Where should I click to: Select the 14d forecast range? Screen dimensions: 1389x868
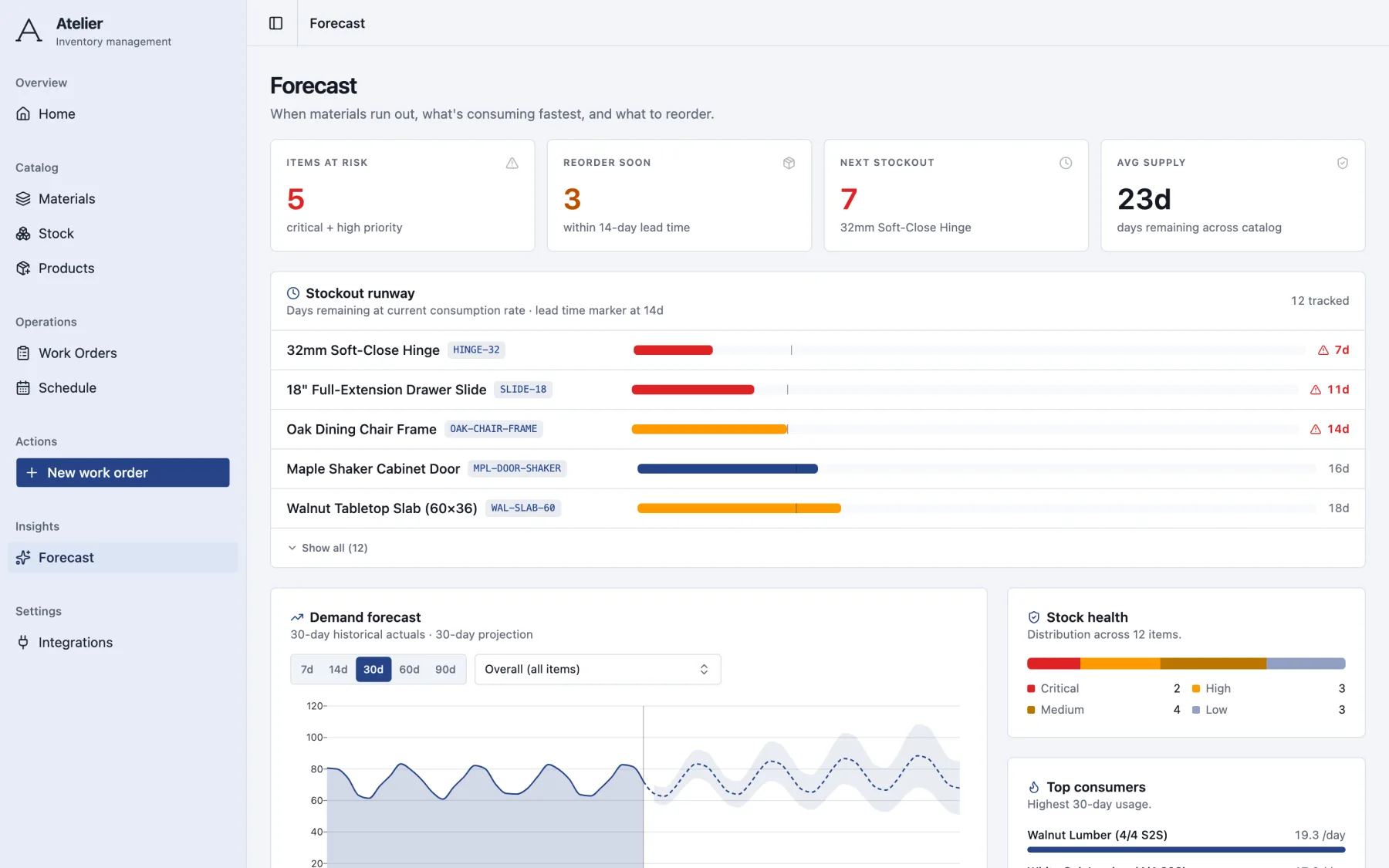tap(338, 669)
